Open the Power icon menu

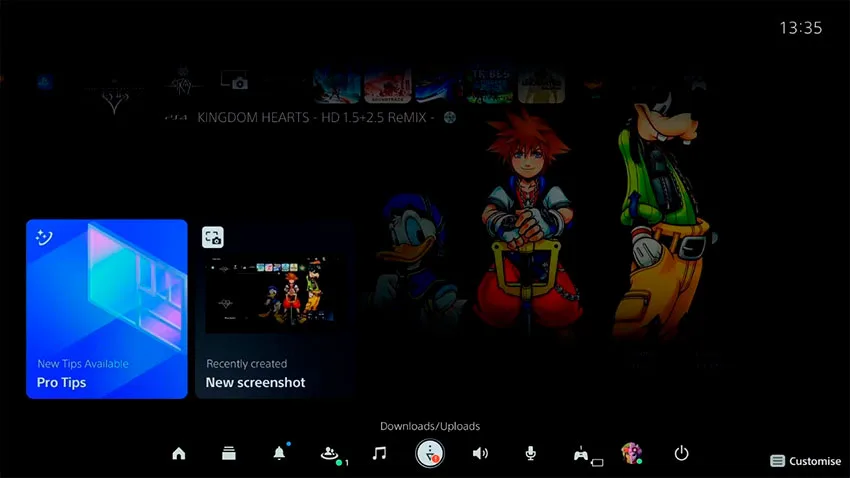pyautogui.click(x=681, y=453)
